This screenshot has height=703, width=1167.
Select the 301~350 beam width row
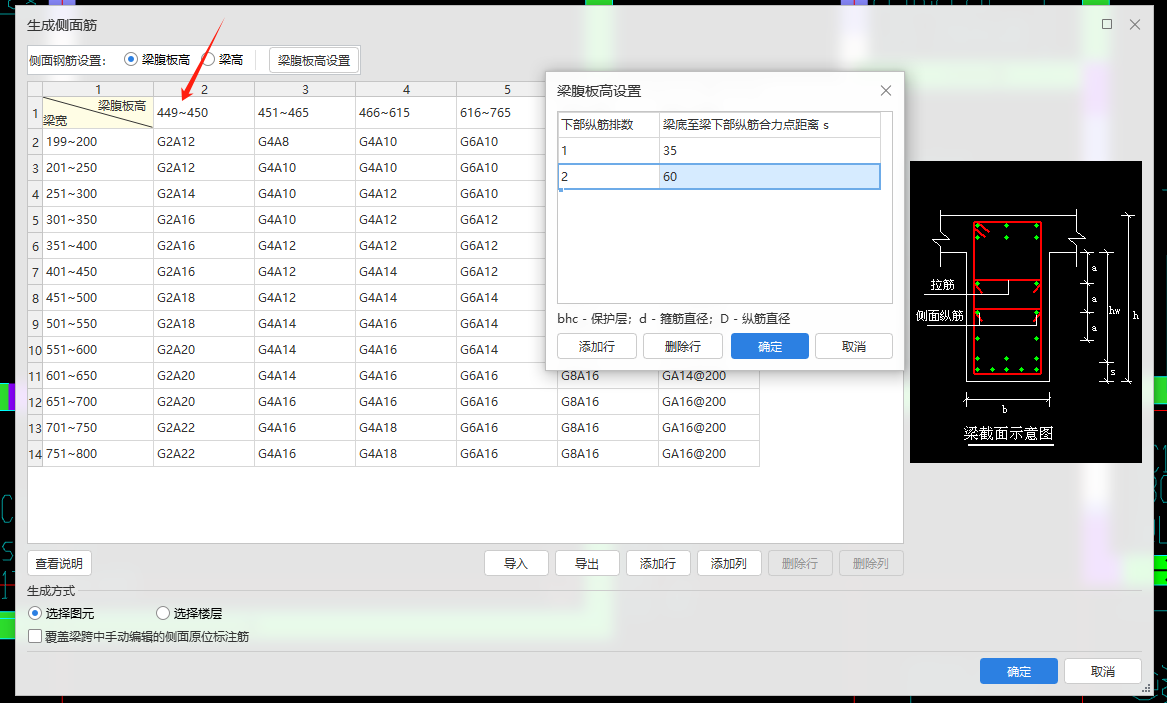point(98,219)
